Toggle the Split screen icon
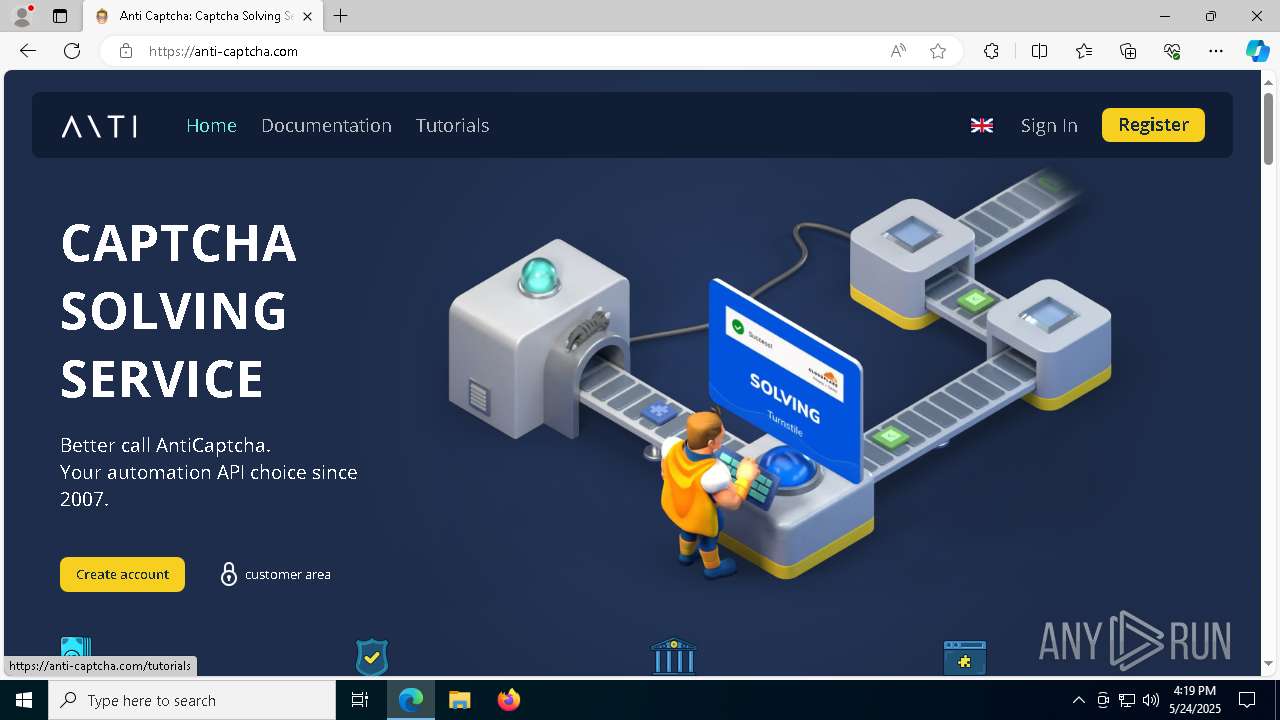The height and width of the screenshot is (720, 1280). pyautogui.click(x=1039, y=51)
